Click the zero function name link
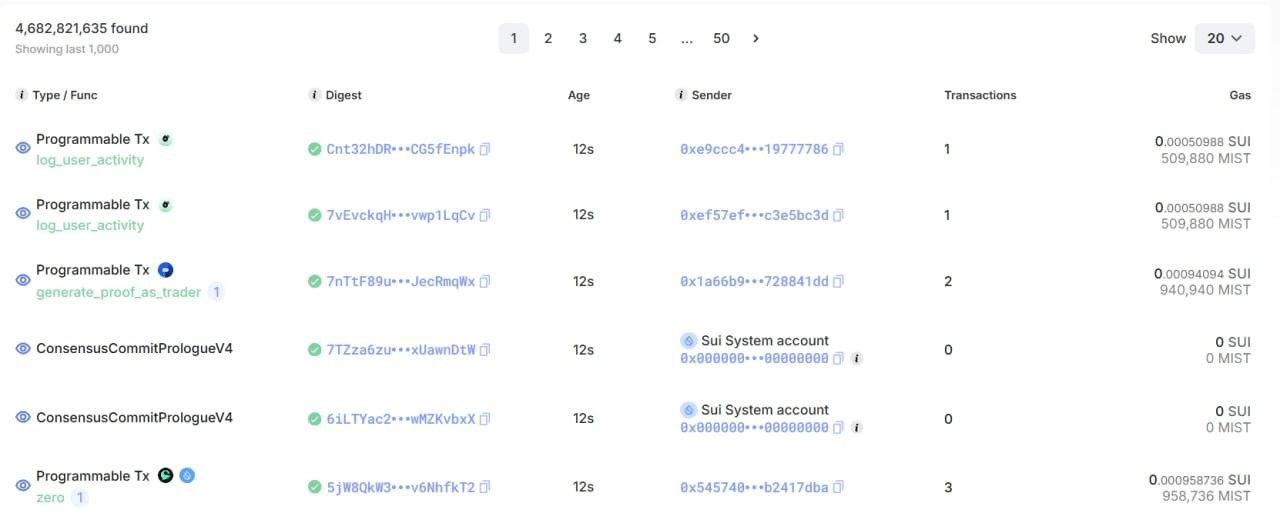Viewport: 1280px width, 523px height. (50, 497)
